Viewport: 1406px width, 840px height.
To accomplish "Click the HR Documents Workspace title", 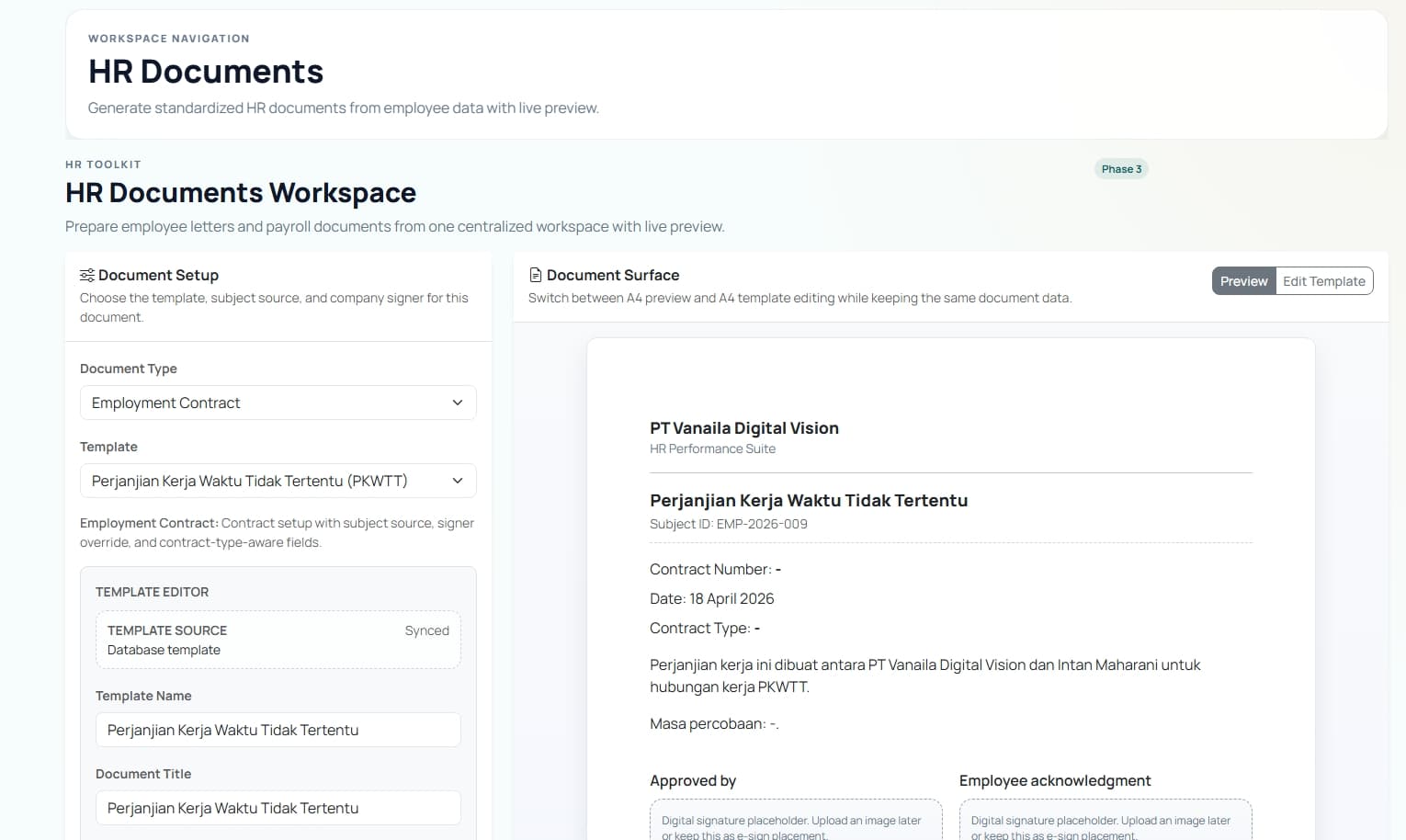I will click(x=241, y=193).
